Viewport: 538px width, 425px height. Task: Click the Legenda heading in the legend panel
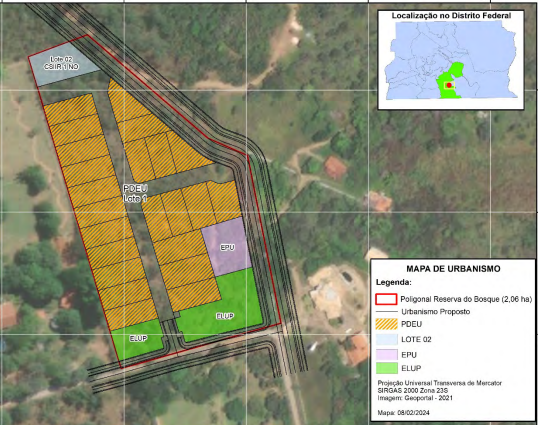pyautogui.click(x=394, y=283)
